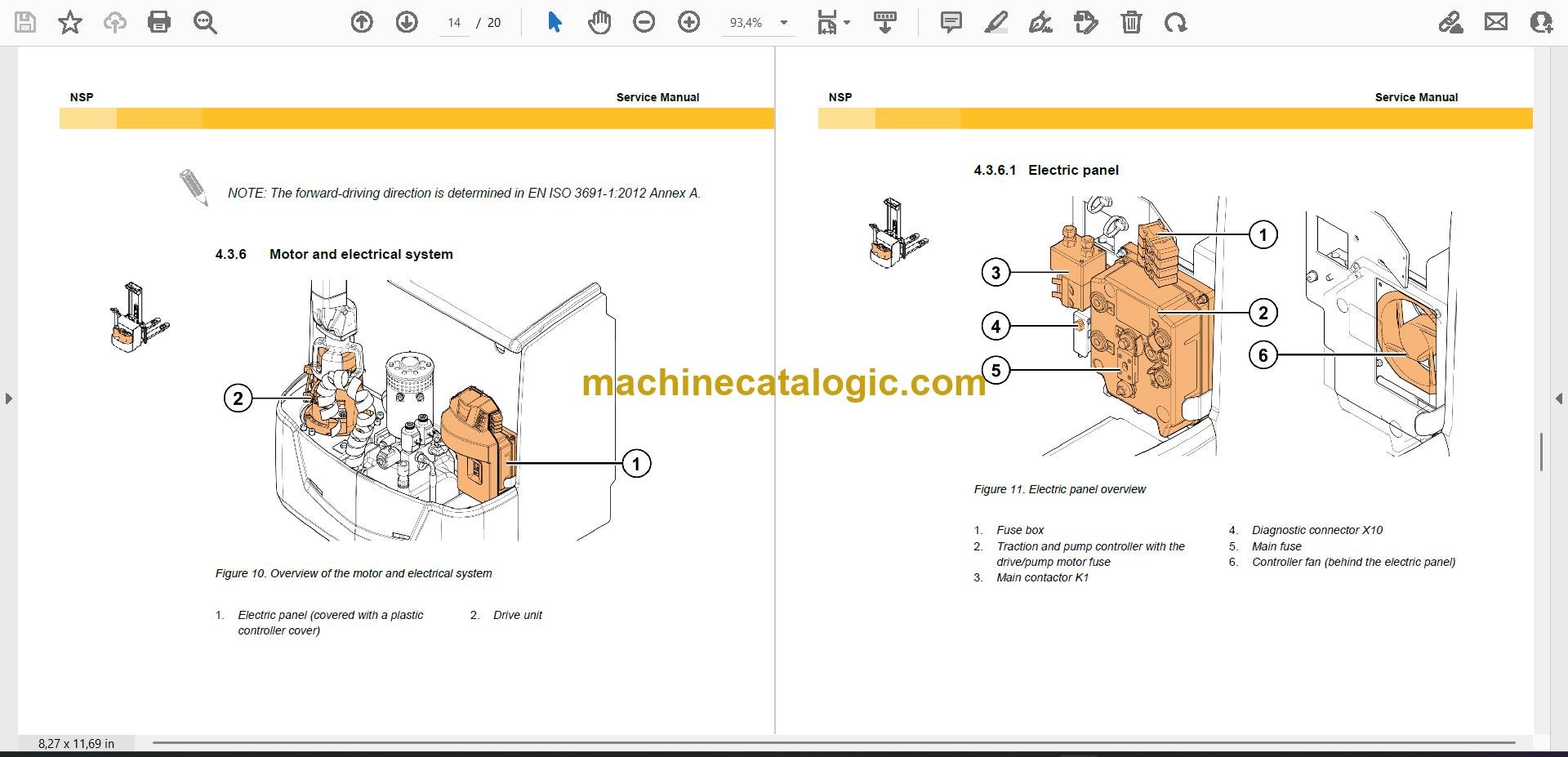Expand the page fit options dropdown
The width and height of the screenshot is (1568, 757).
pos(834,23)
